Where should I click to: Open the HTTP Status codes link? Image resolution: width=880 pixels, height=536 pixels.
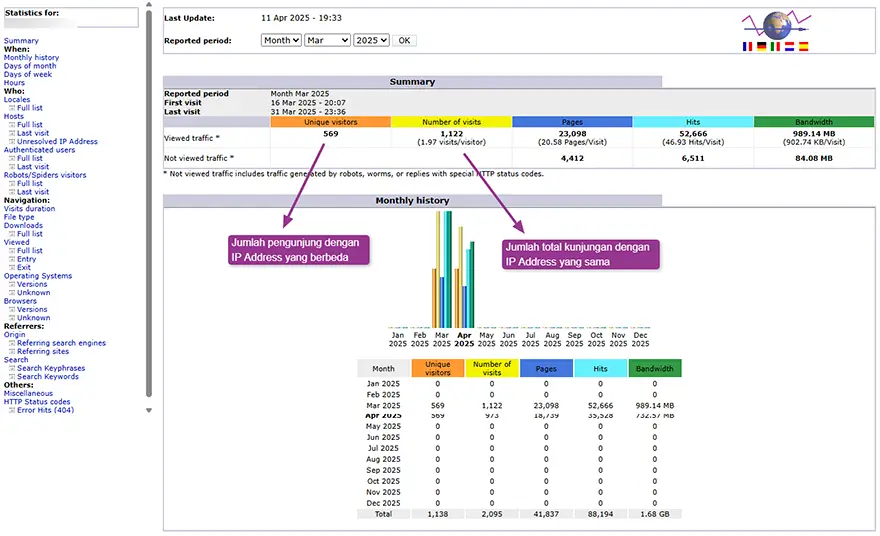pos(37,402)
